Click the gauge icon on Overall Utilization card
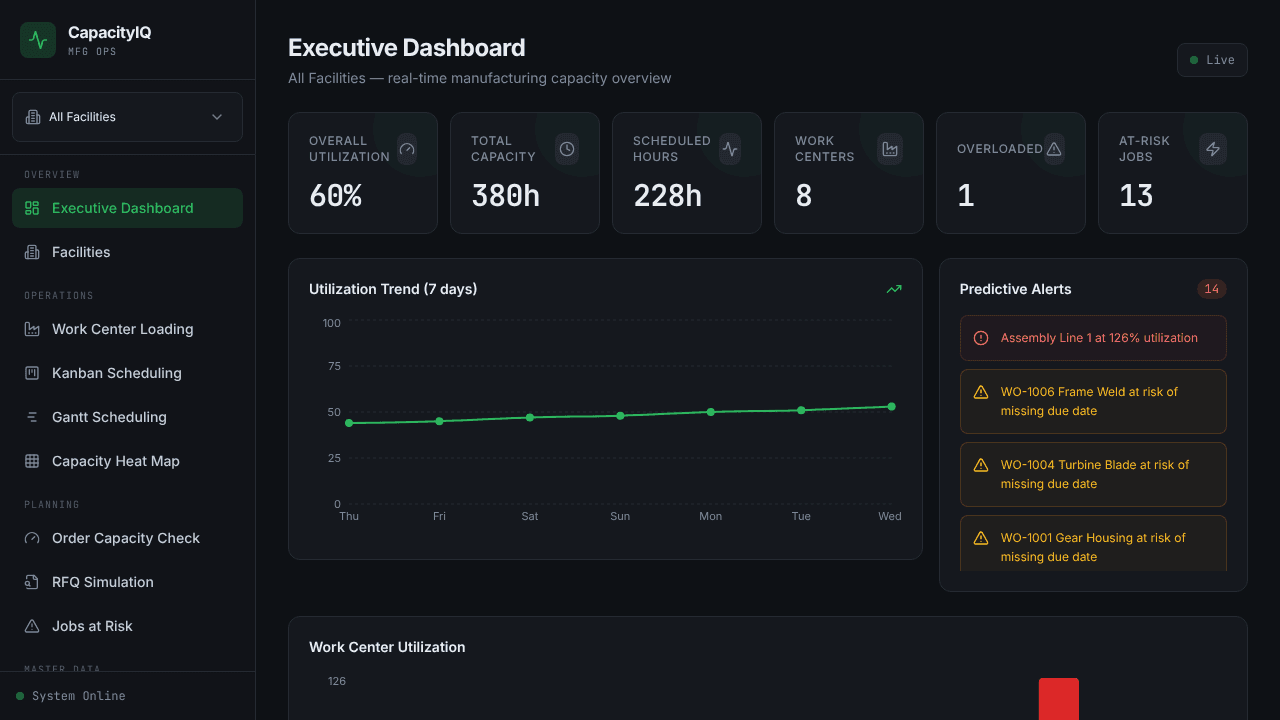 (406, 149)
